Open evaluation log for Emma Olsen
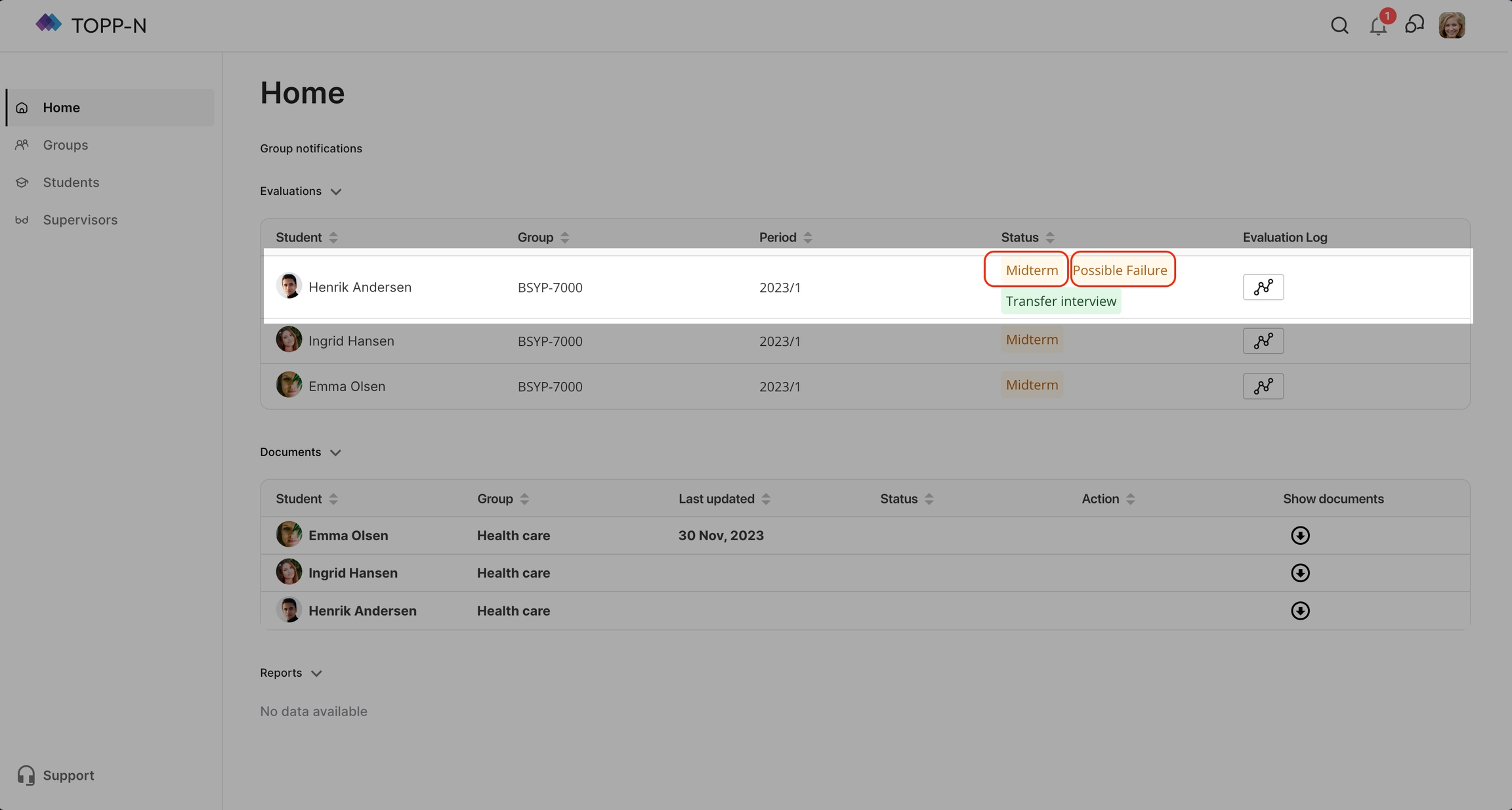This screenshot has width=1512, height=810. [x=1263, y=387]
